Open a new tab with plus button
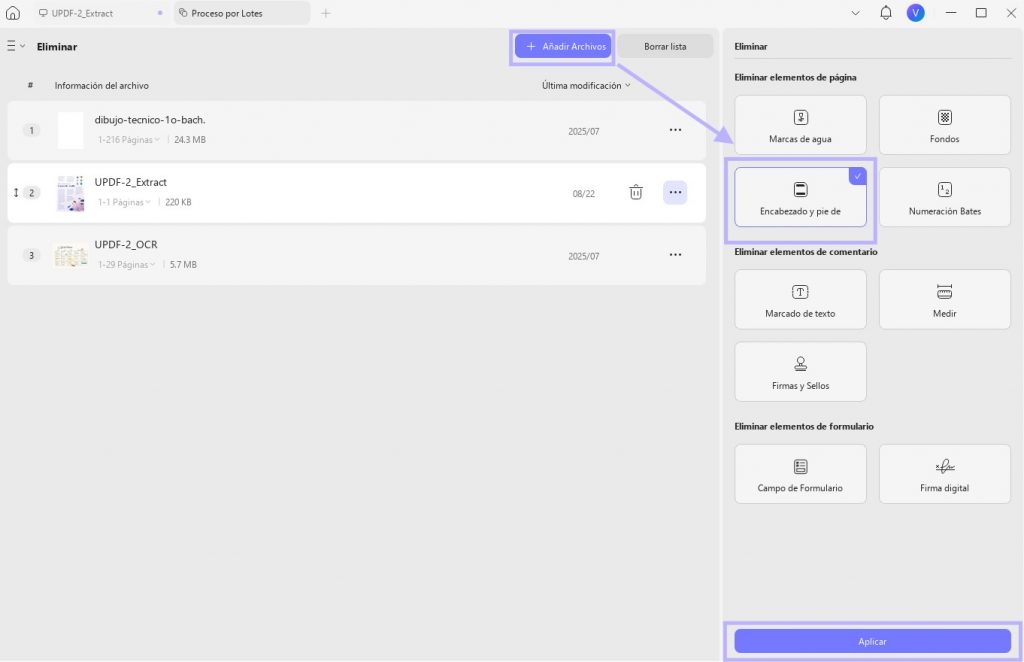 [x=326, y=13]
